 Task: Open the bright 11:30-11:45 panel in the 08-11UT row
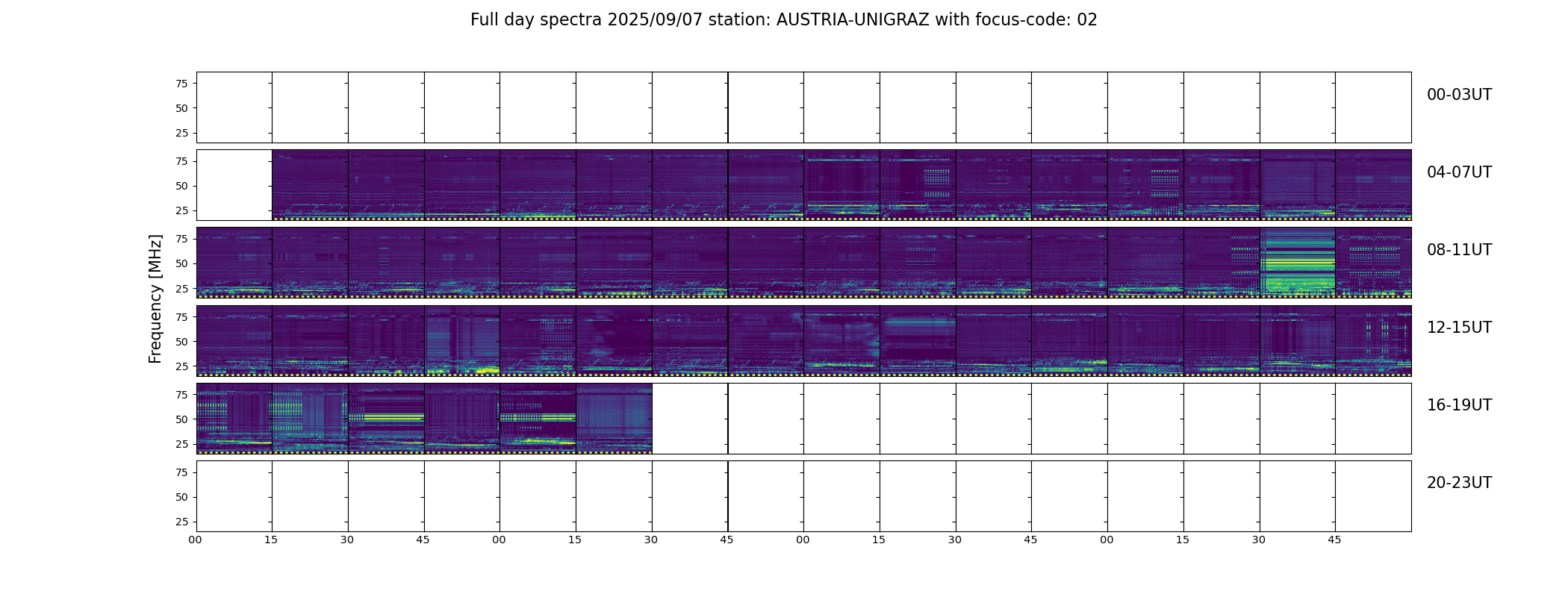pos(1298,263)
